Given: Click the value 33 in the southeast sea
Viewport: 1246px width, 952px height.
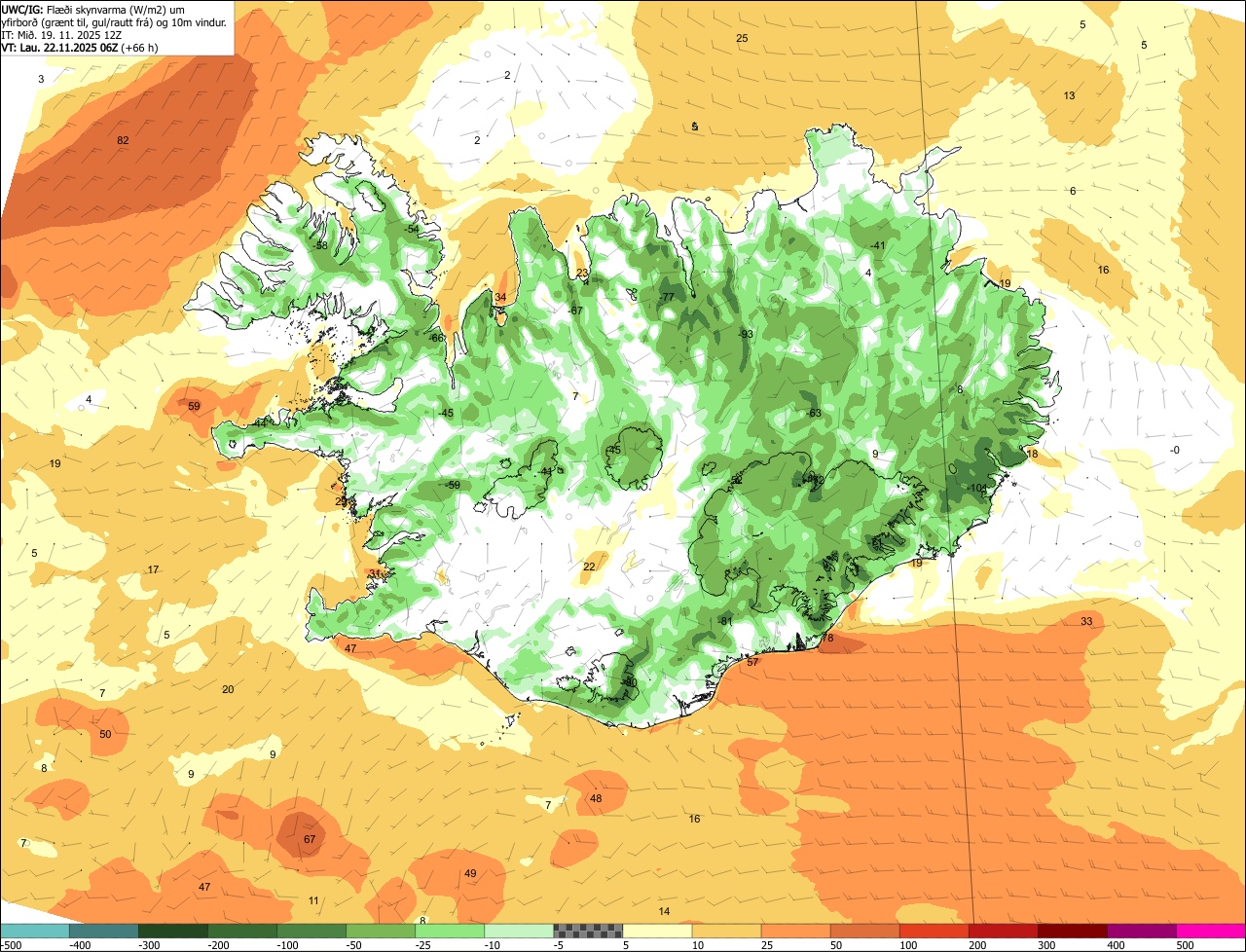Looking at the screenshot, I should (x=1086, y=621).
